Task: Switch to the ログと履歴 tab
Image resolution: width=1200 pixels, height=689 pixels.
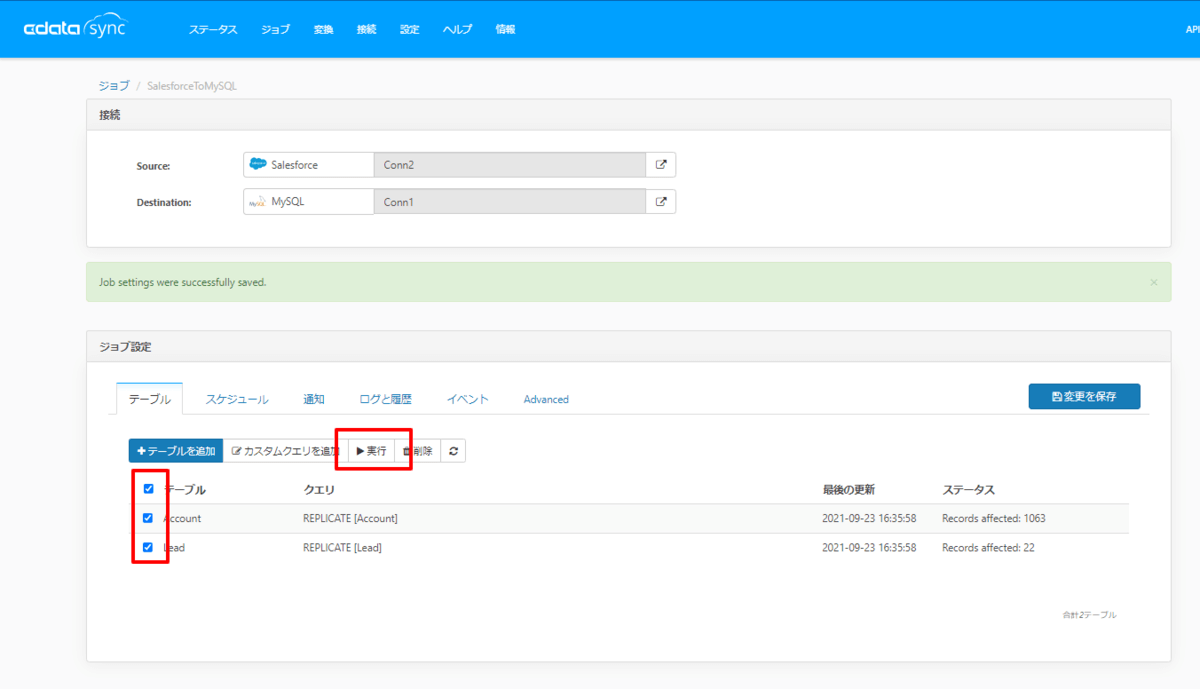Action: coord(385,399)
